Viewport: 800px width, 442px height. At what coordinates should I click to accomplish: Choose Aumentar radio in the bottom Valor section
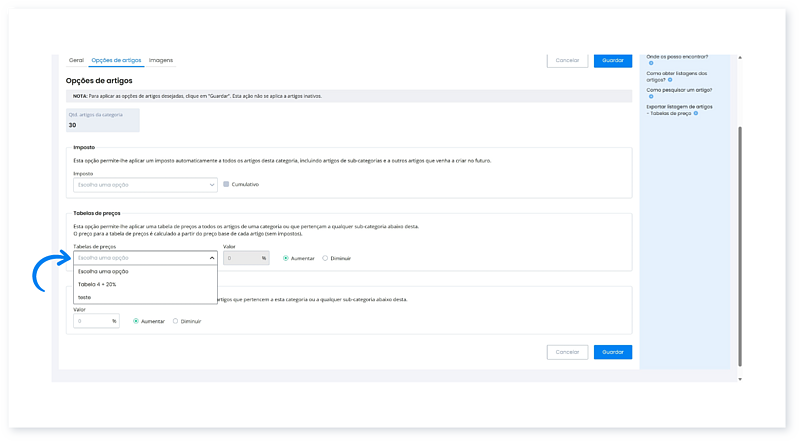pos(136,321)
